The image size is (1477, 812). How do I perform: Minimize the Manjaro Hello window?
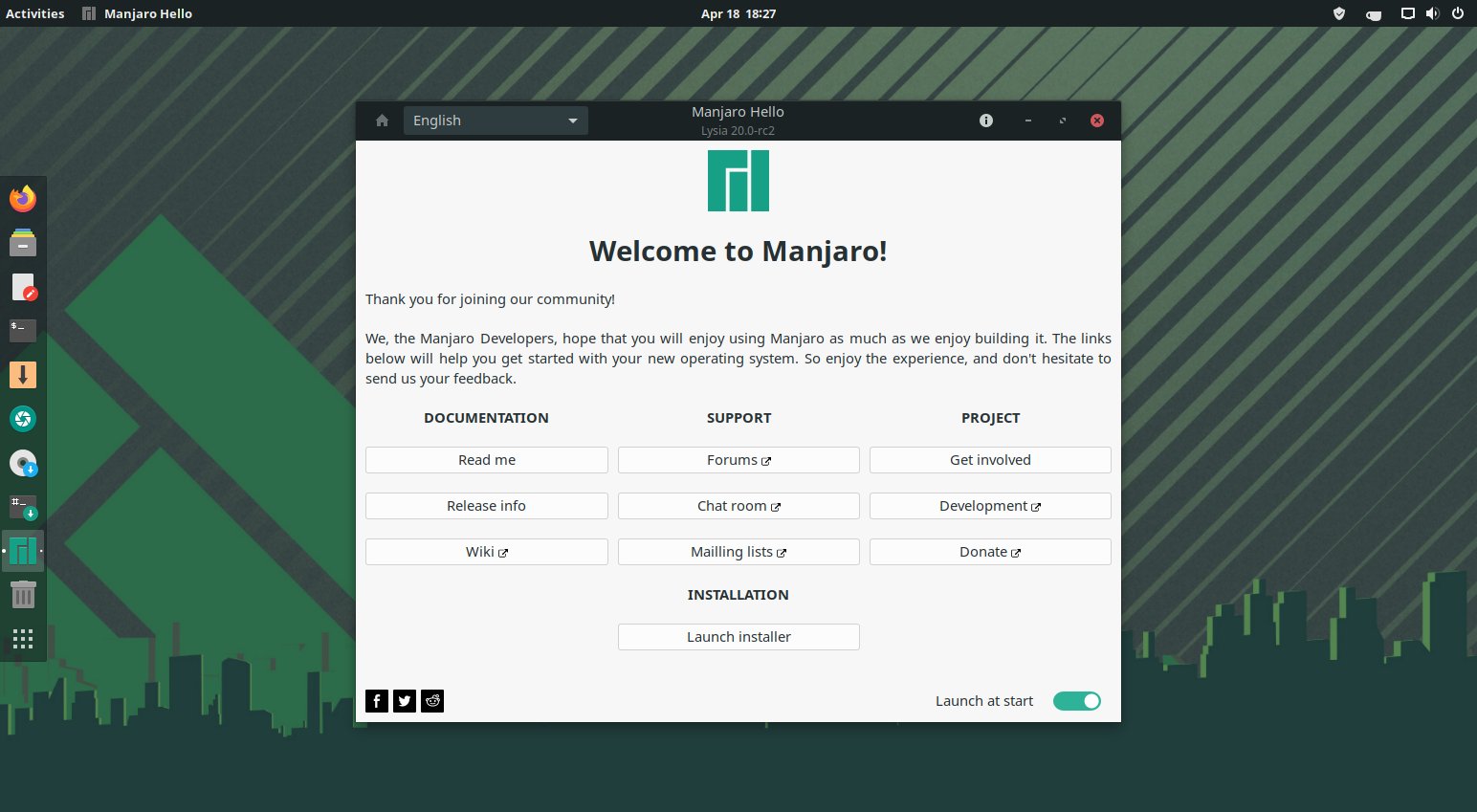(1028, 121)
